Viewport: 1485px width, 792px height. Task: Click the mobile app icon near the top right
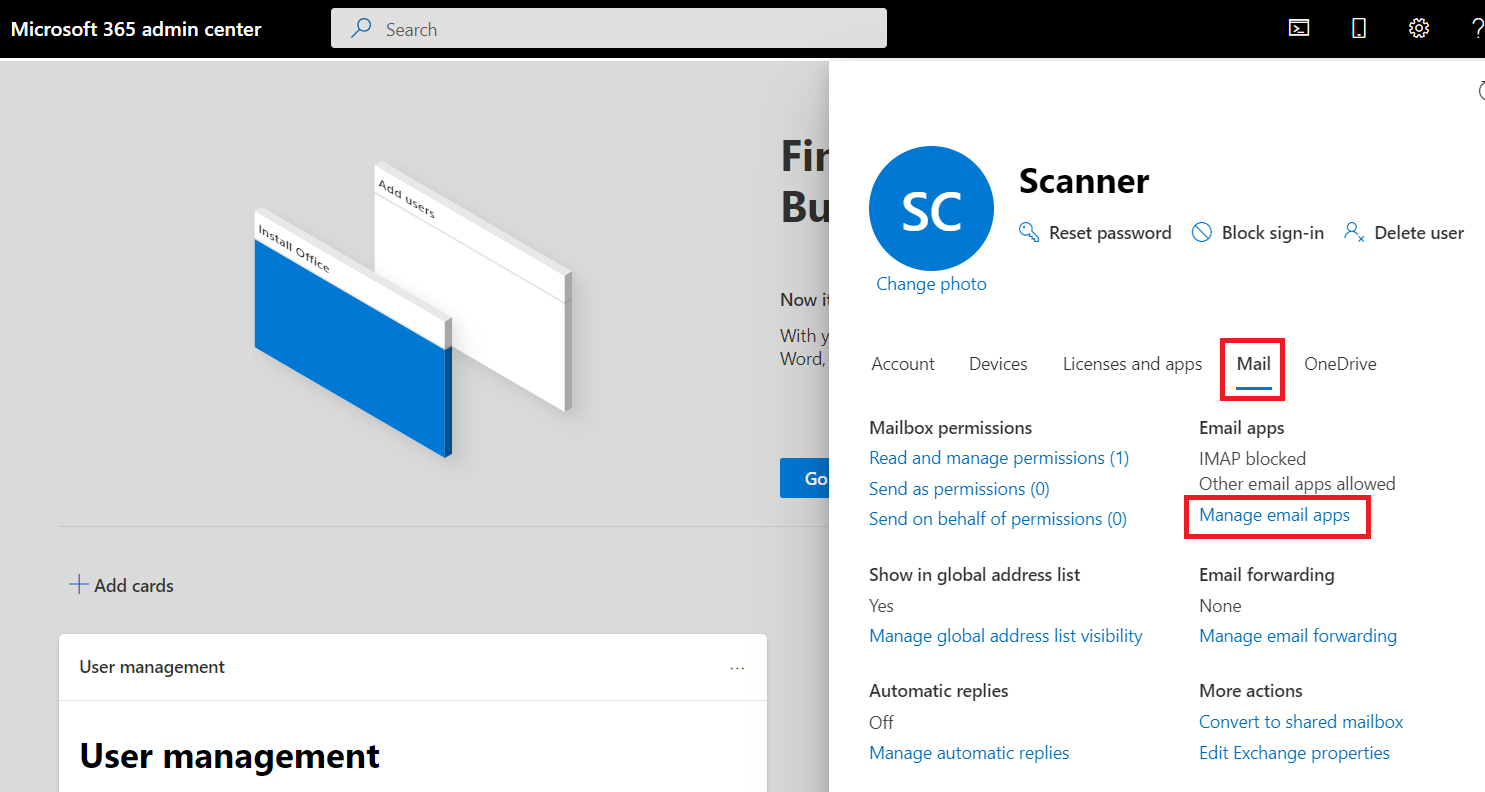point(1358,28)
